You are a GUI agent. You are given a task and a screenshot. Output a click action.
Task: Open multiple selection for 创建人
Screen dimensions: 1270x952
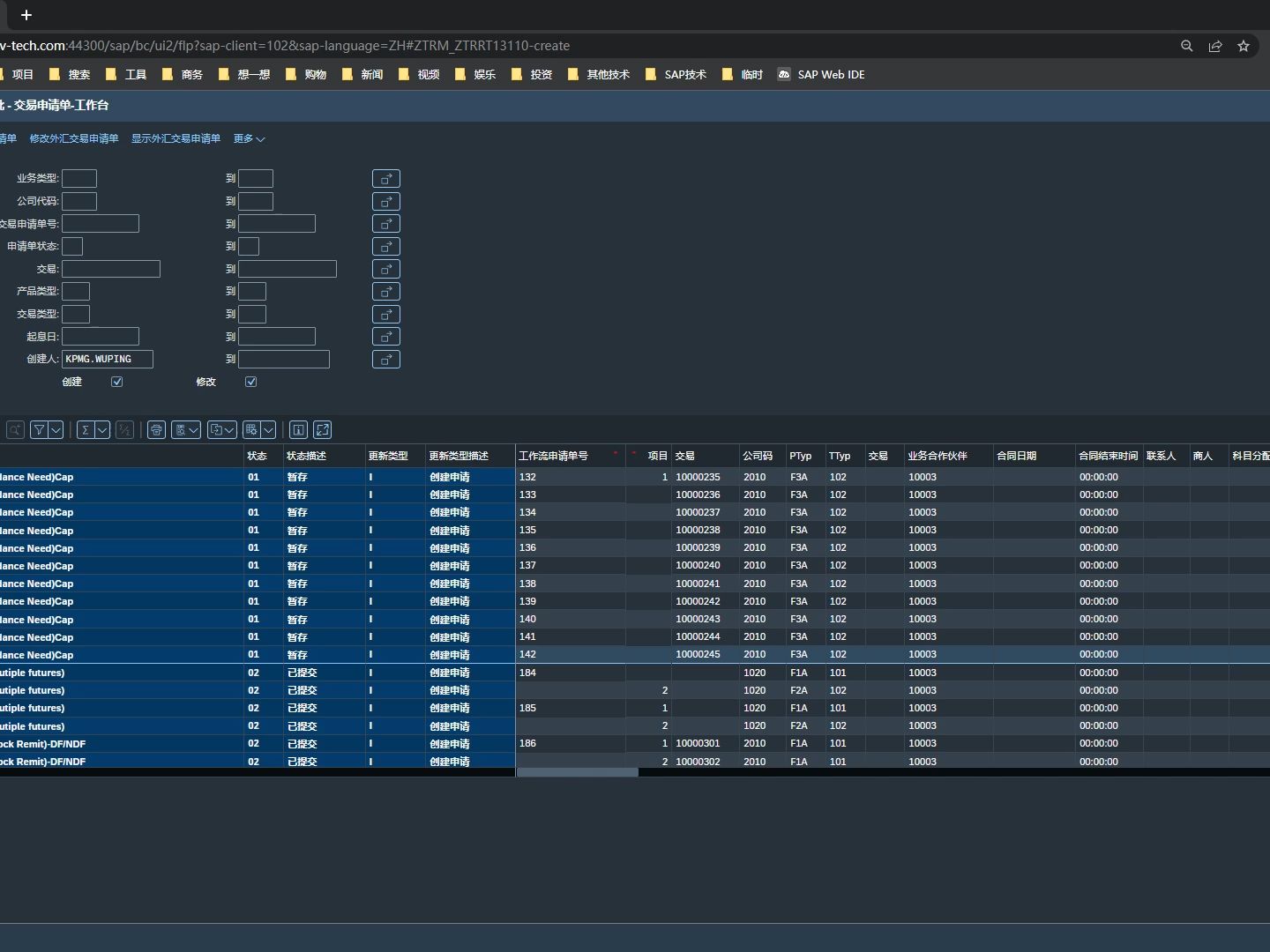point(386,360)
